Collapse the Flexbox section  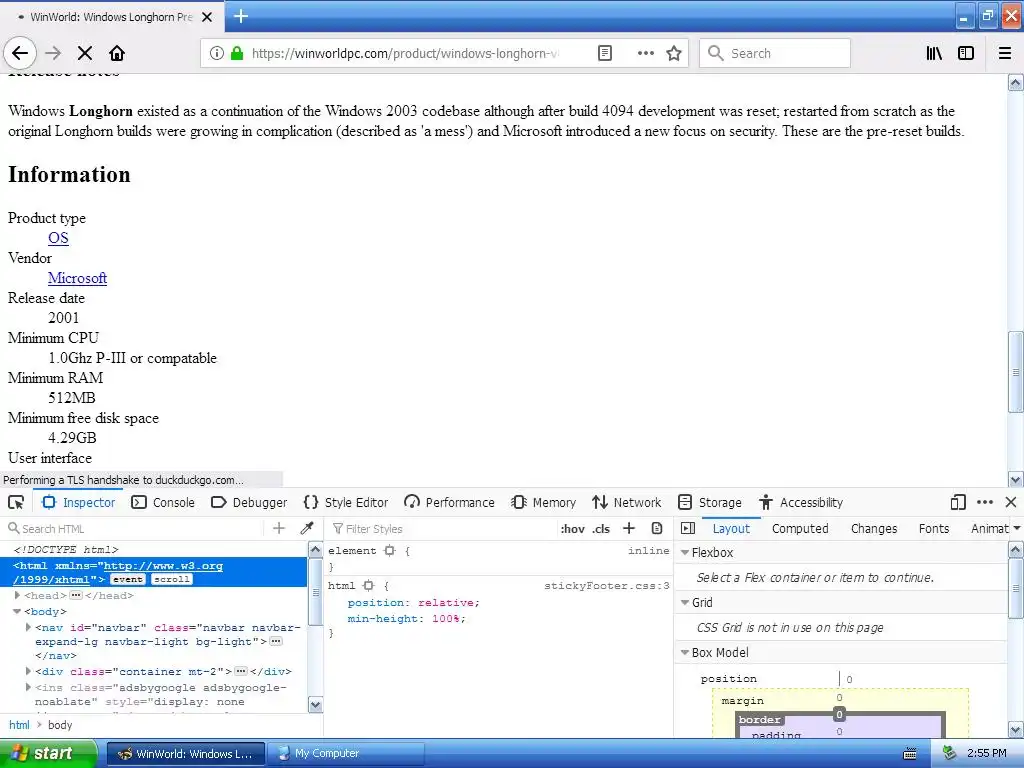tap(685, 552)
